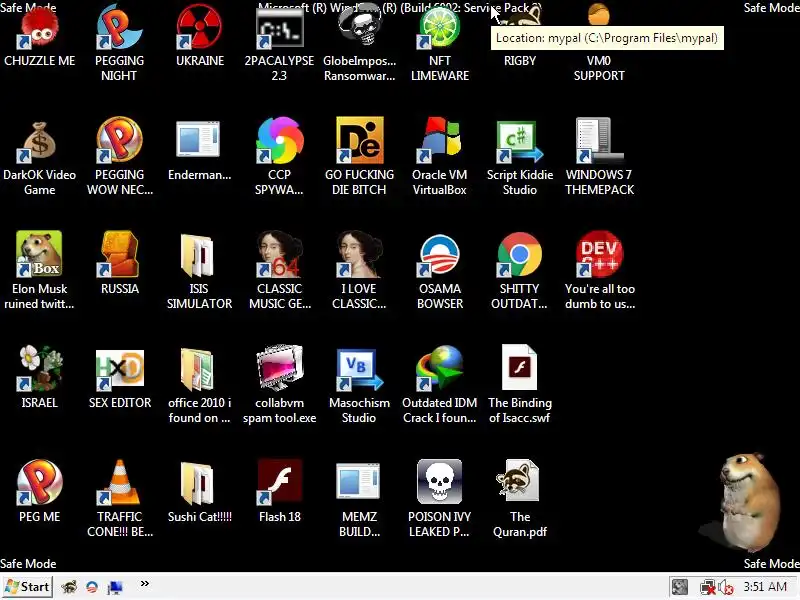Launch the raccoon quick launch icon

tap(69, 587)
